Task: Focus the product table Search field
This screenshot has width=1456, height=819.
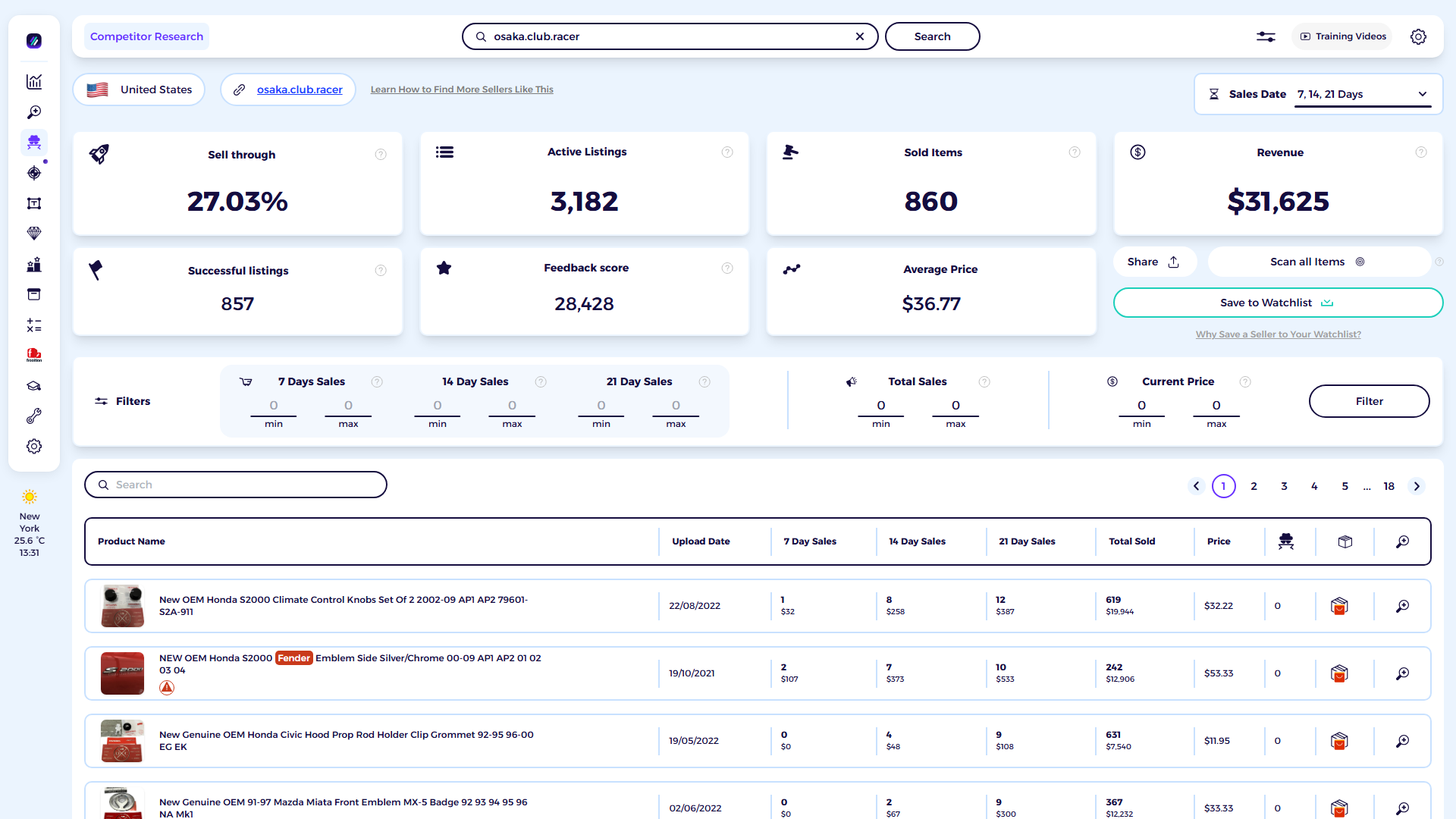Action: click(x=236, y=485)
